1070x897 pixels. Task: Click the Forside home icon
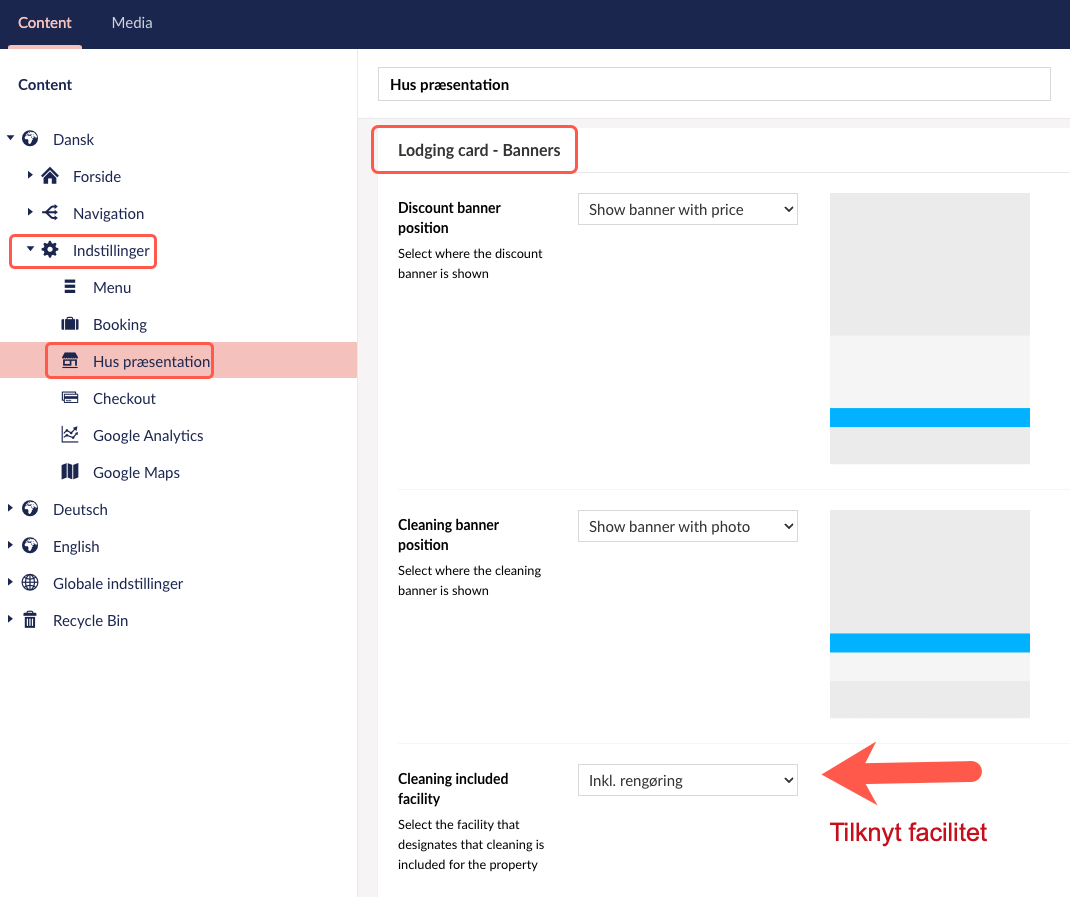coord(50,176)
